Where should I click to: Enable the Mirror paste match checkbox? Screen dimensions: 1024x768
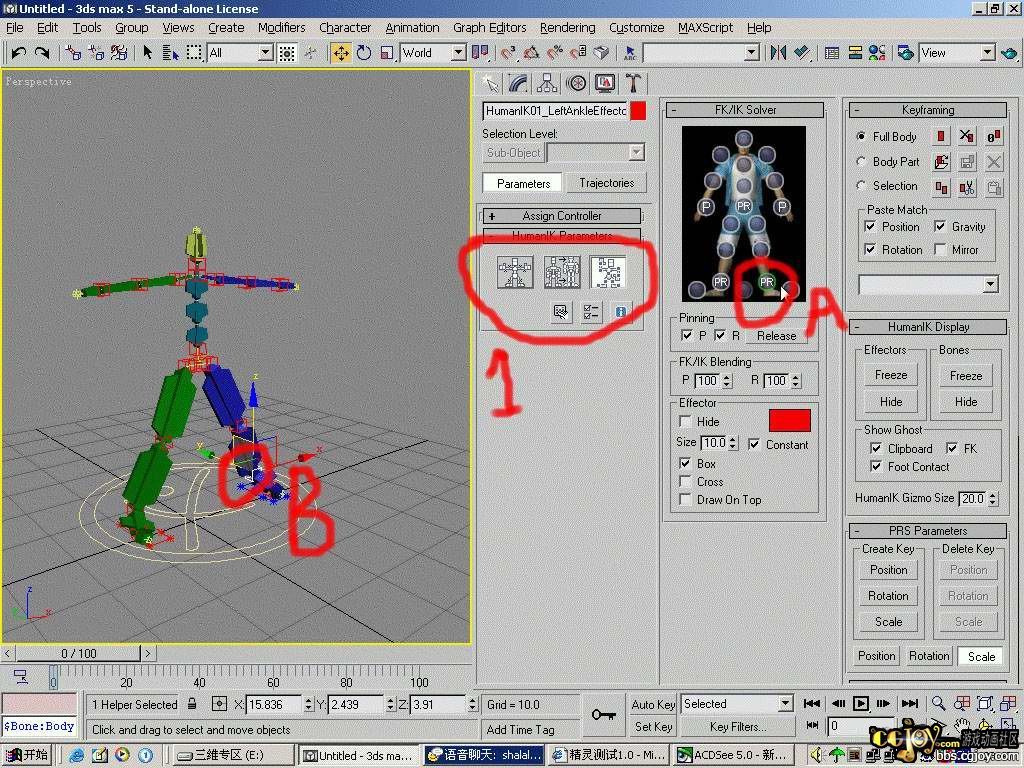pos(940,249)
